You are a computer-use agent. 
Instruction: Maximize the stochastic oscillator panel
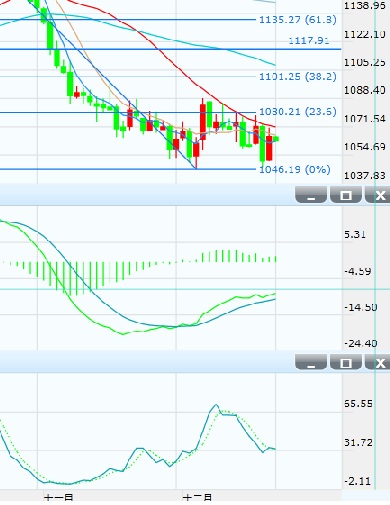(x=346, y=362)
